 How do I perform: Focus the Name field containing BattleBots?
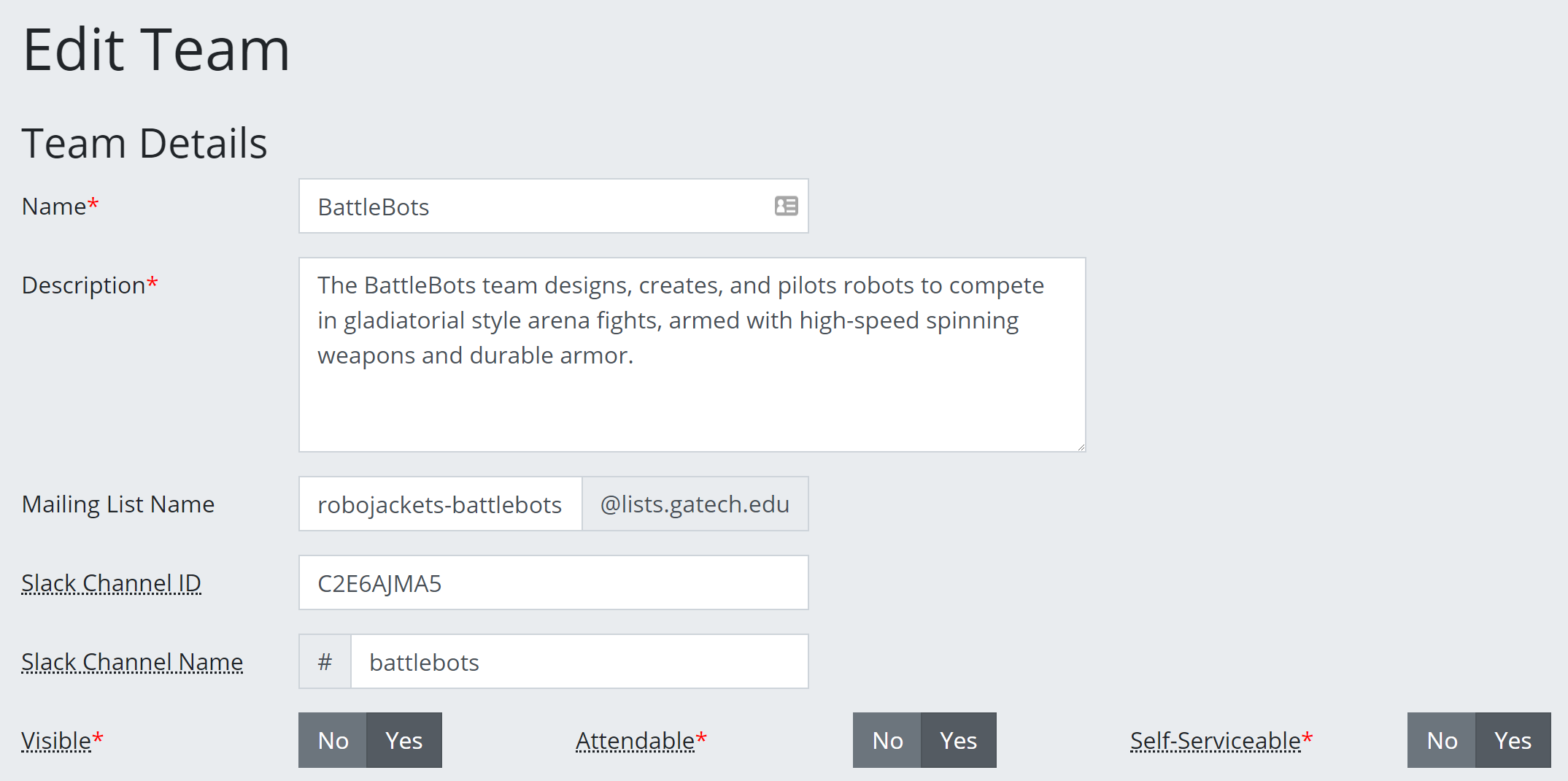554,206
